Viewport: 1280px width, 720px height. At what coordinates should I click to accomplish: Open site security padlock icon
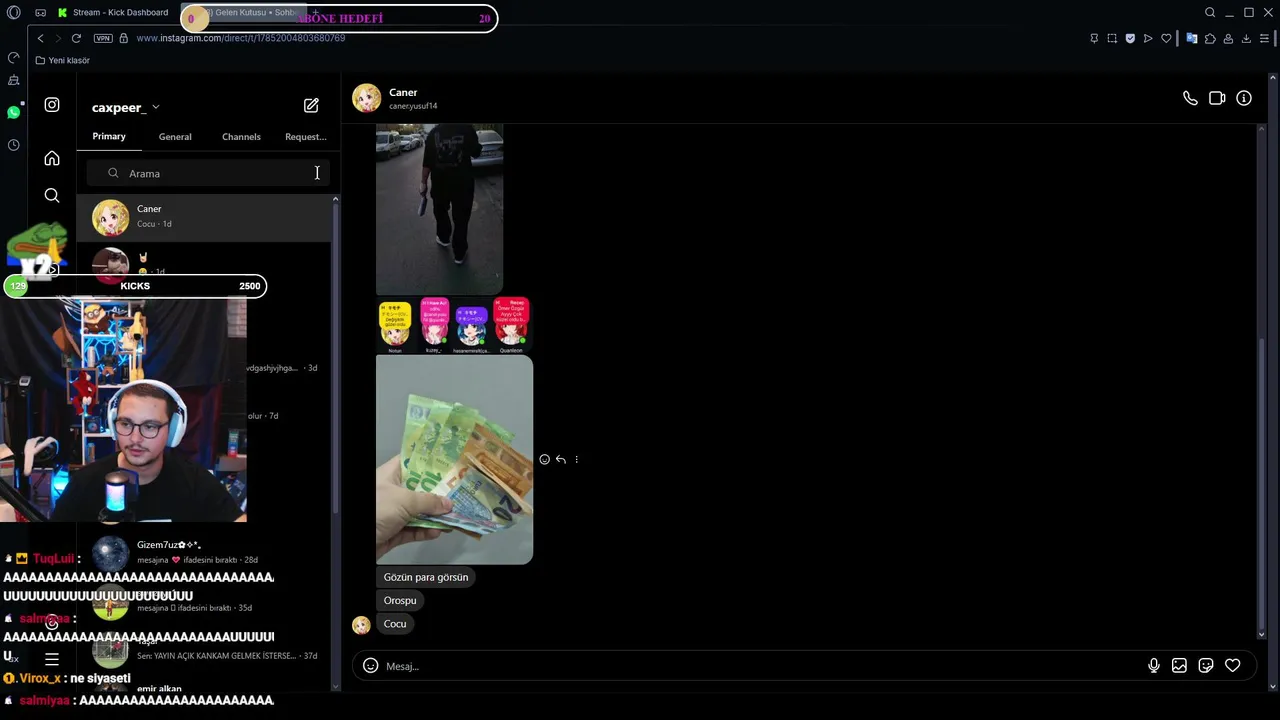click(124, 38)
